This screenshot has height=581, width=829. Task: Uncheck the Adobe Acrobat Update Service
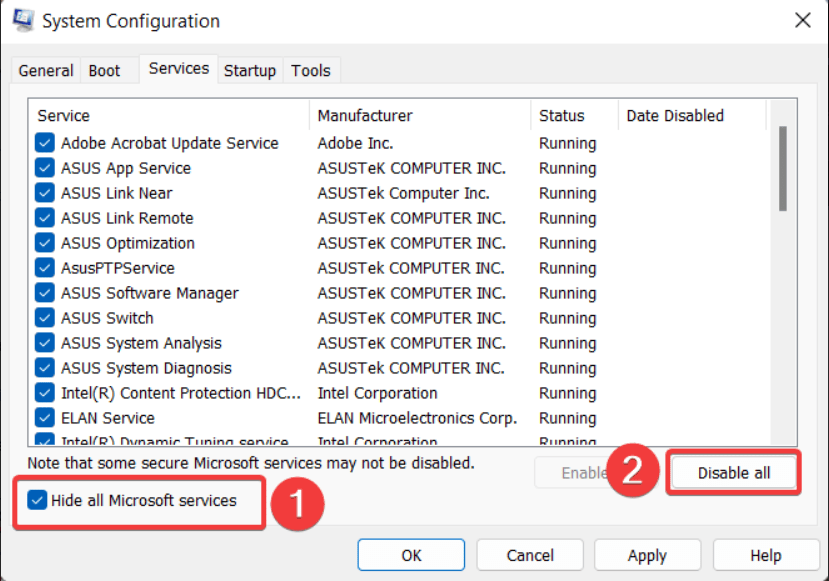tap(43, 143)
